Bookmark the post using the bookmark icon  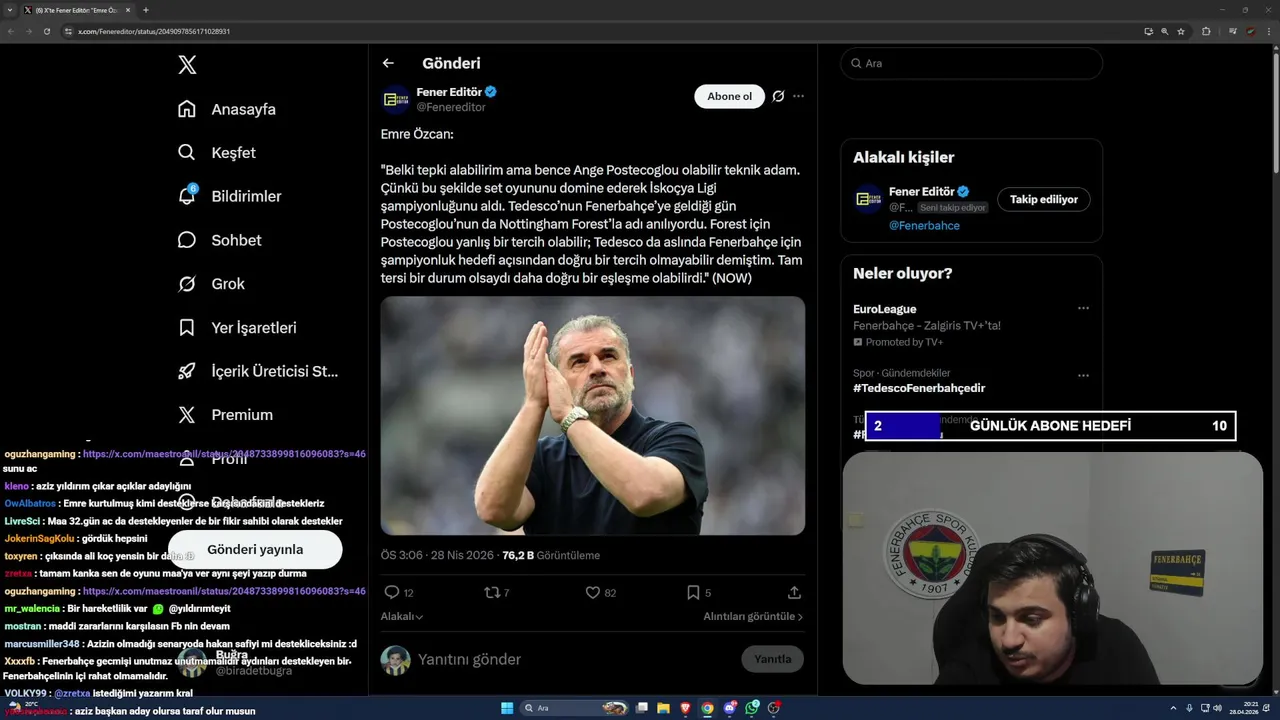tap(693, 592)
